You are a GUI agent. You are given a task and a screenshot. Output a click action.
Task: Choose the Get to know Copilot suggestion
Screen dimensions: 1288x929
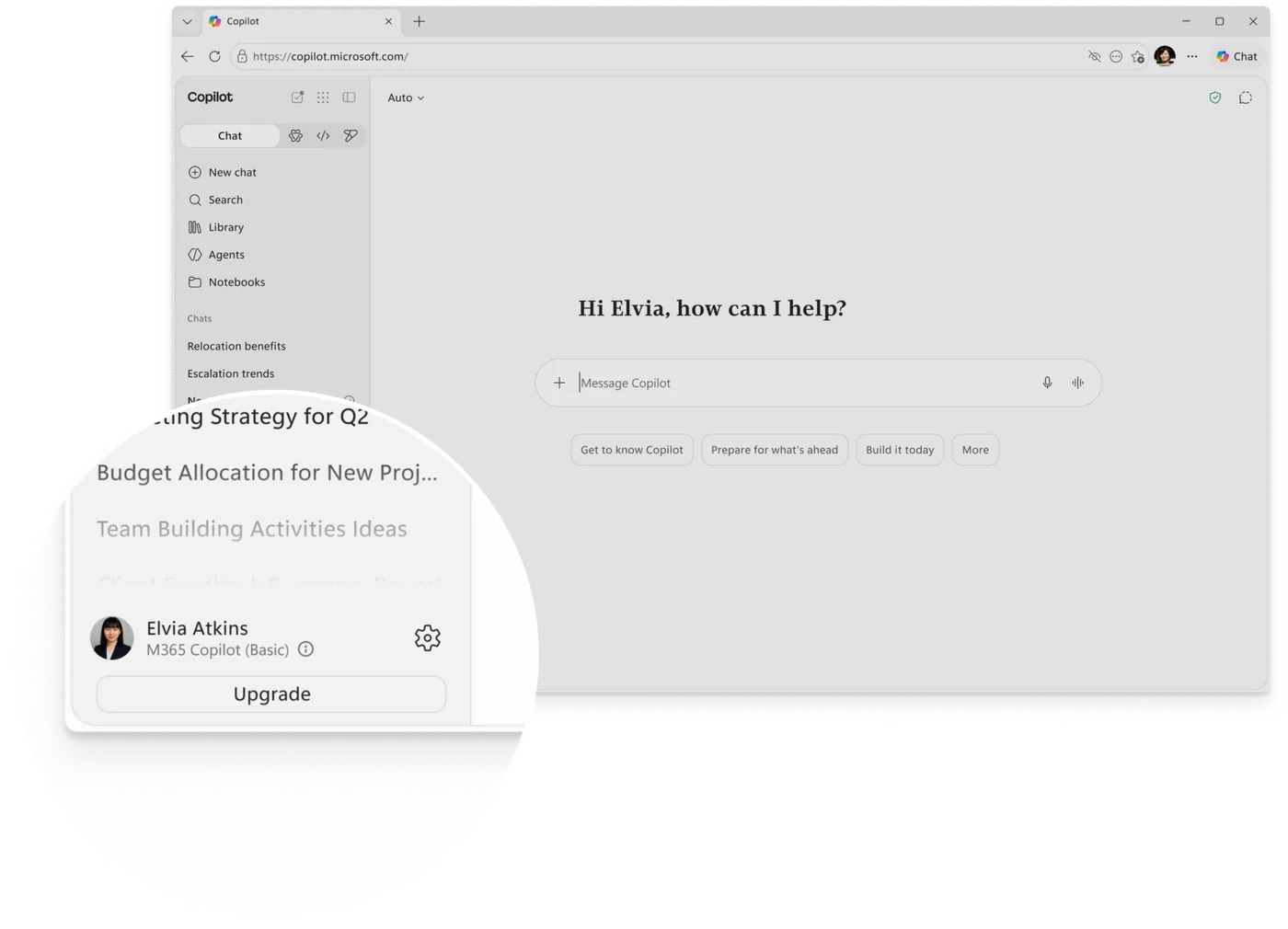pos(632,450)
